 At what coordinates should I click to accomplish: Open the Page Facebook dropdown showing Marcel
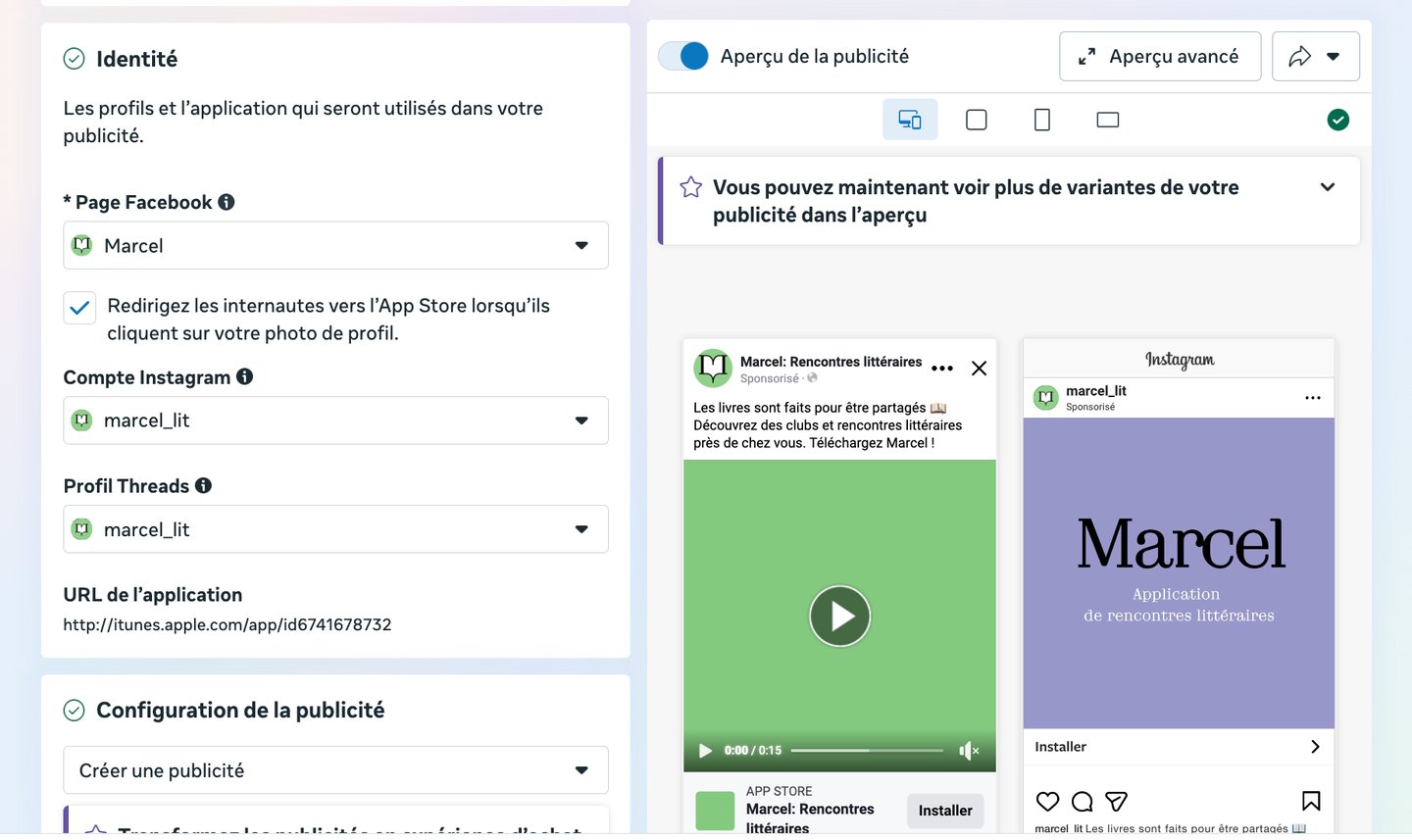click(x=335, y=245)
